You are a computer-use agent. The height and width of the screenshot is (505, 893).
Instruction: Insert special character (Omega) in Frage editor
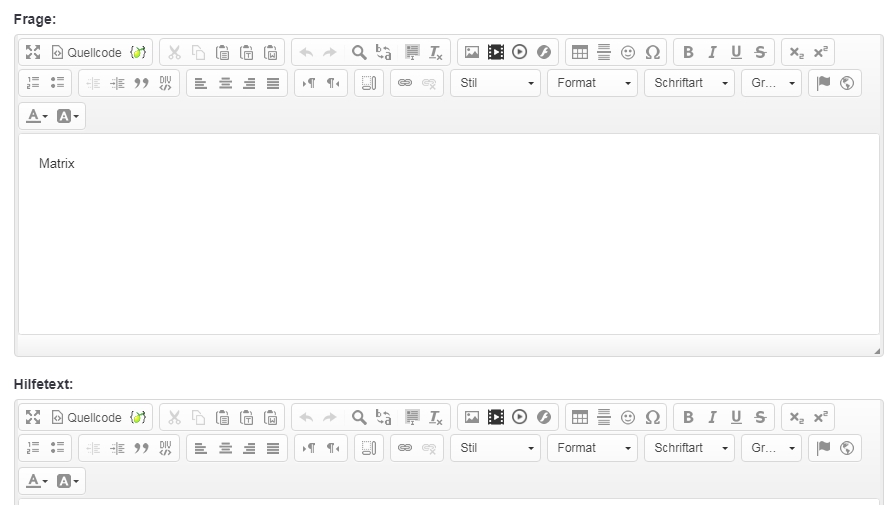pos(653,52)
